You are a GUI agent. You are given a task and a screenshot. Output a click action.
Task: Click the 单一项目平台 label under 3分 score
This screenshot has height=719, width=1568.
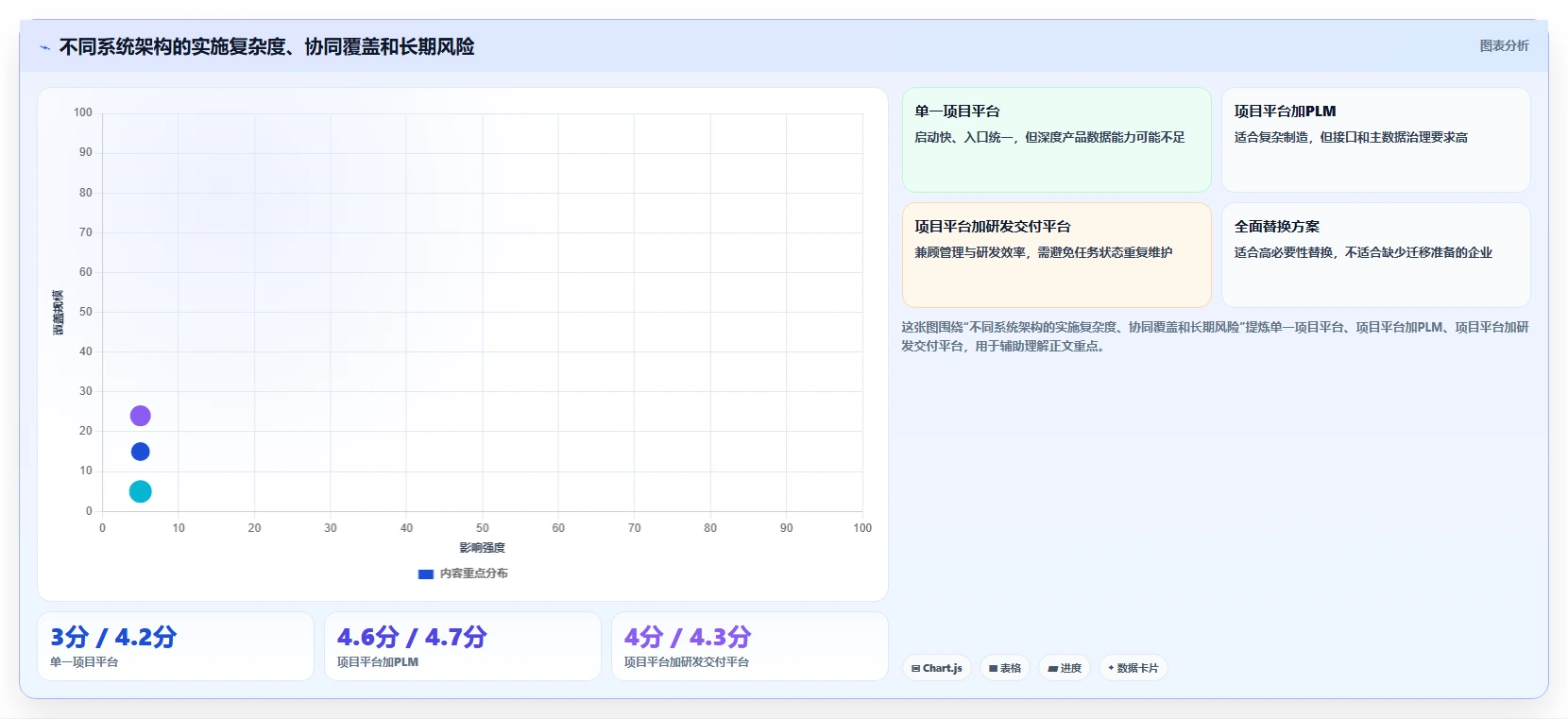point(84,662)
